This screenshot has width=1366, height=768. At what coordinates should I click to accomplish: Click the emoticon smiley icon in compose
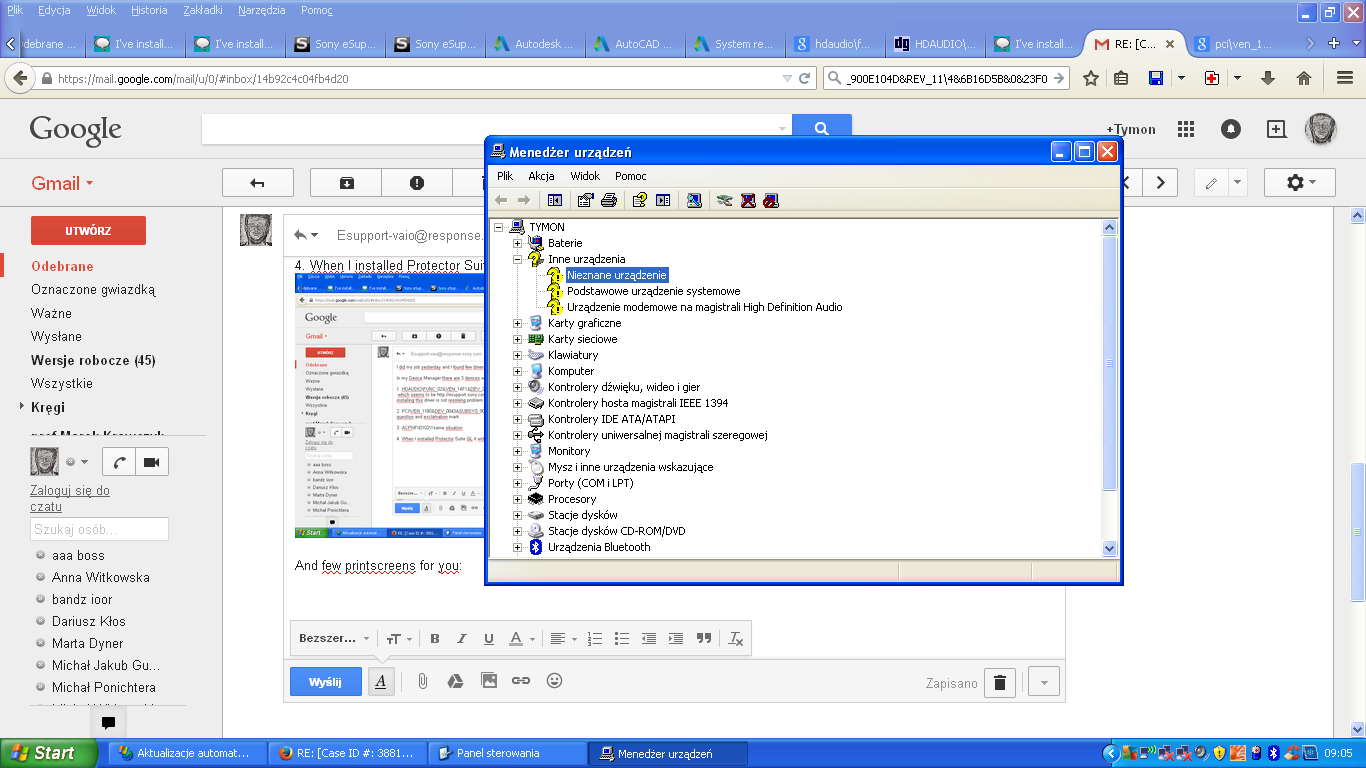pyautogui.click(x=554, y=681)
